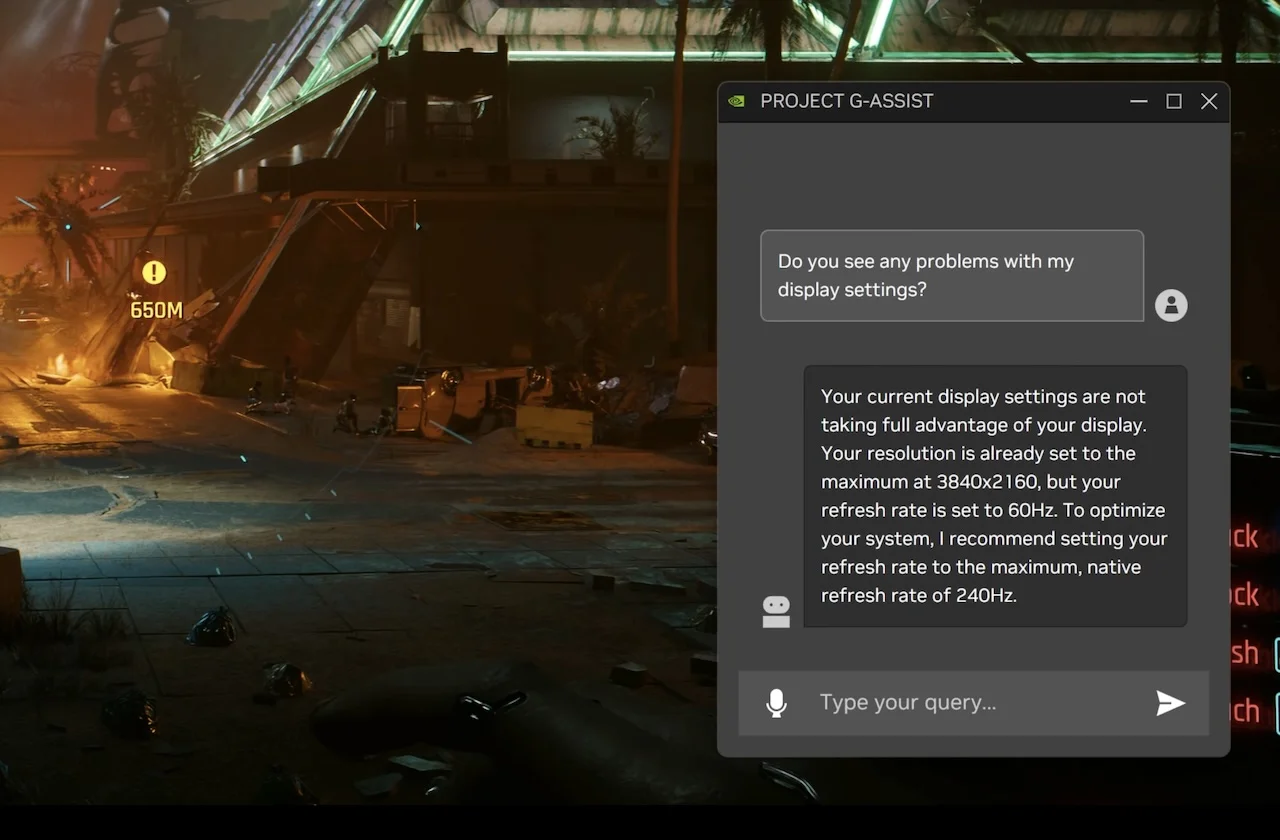Click the red control hint ending 'sh'
This screenshot has width=1280, height=840.
(1244, 653)
